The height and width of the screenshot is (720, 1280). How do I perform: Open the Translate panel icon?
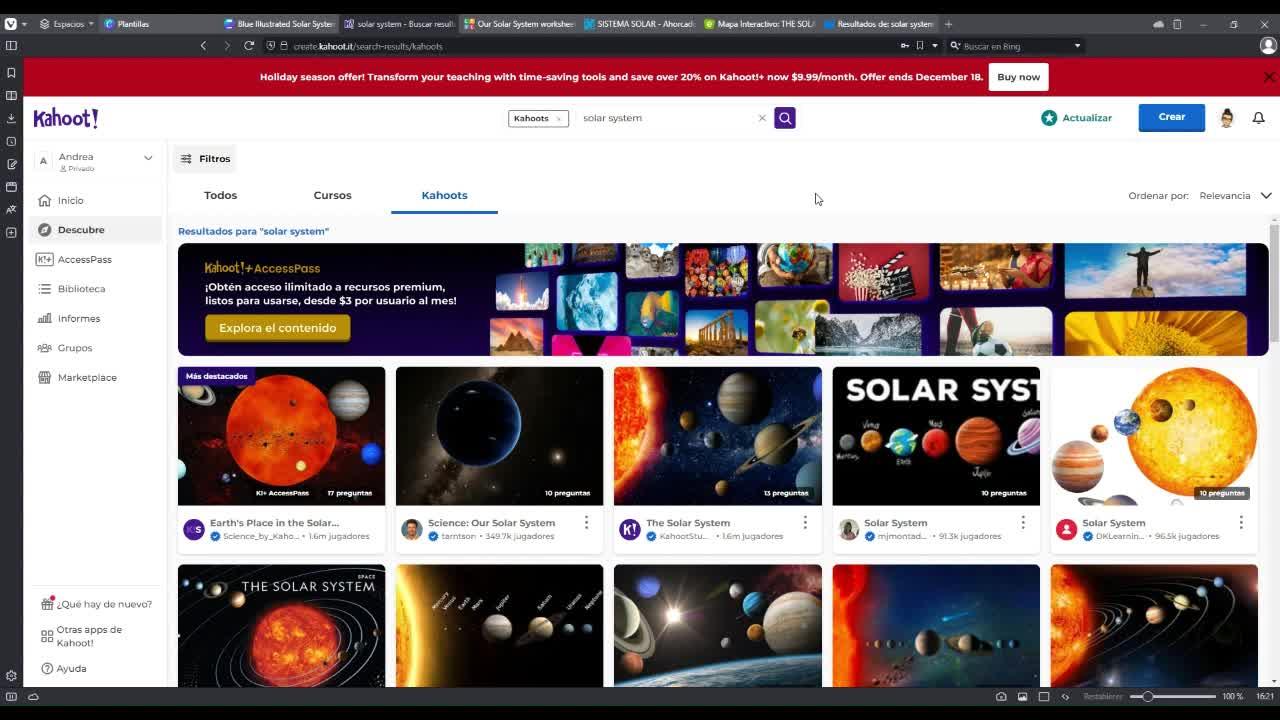coord(11,209)
